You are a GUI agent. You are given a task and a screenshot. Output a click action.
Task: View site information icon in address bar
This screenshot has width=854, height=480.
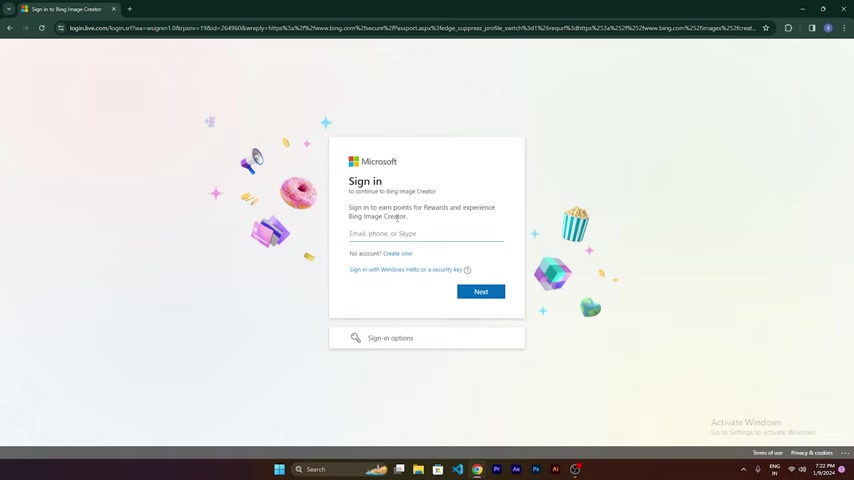pyautogui.click(x=60, y=28)
